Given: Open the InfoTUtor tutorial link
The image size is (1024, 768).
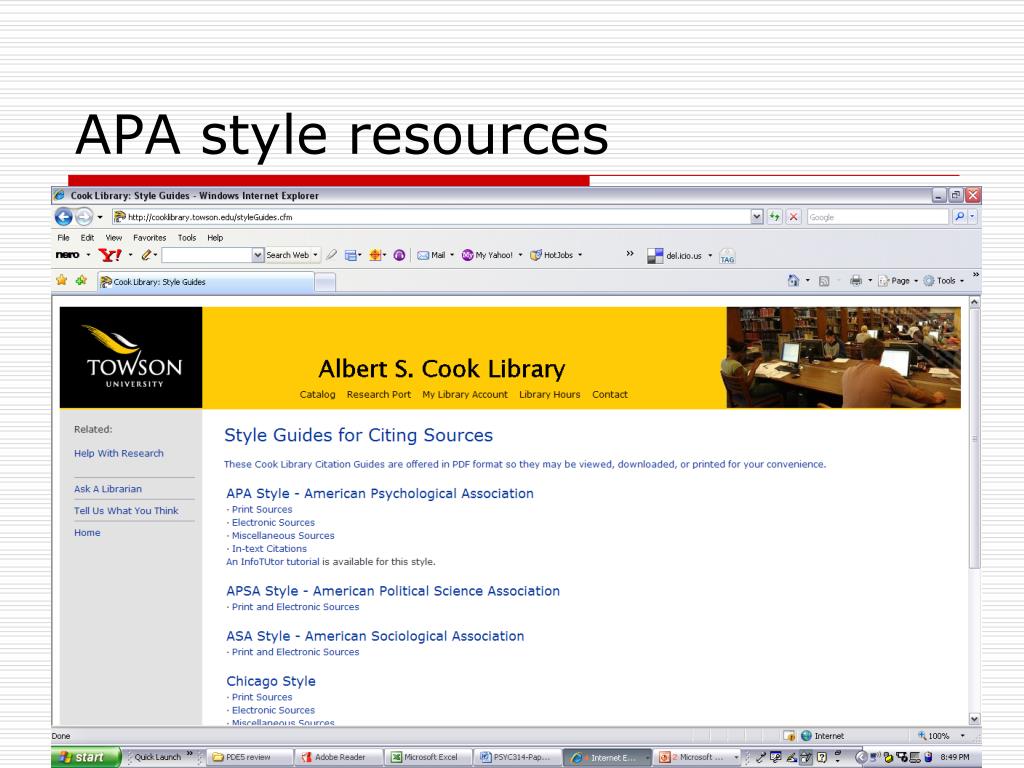Looking at the screenshot, I should pos(273,562).
